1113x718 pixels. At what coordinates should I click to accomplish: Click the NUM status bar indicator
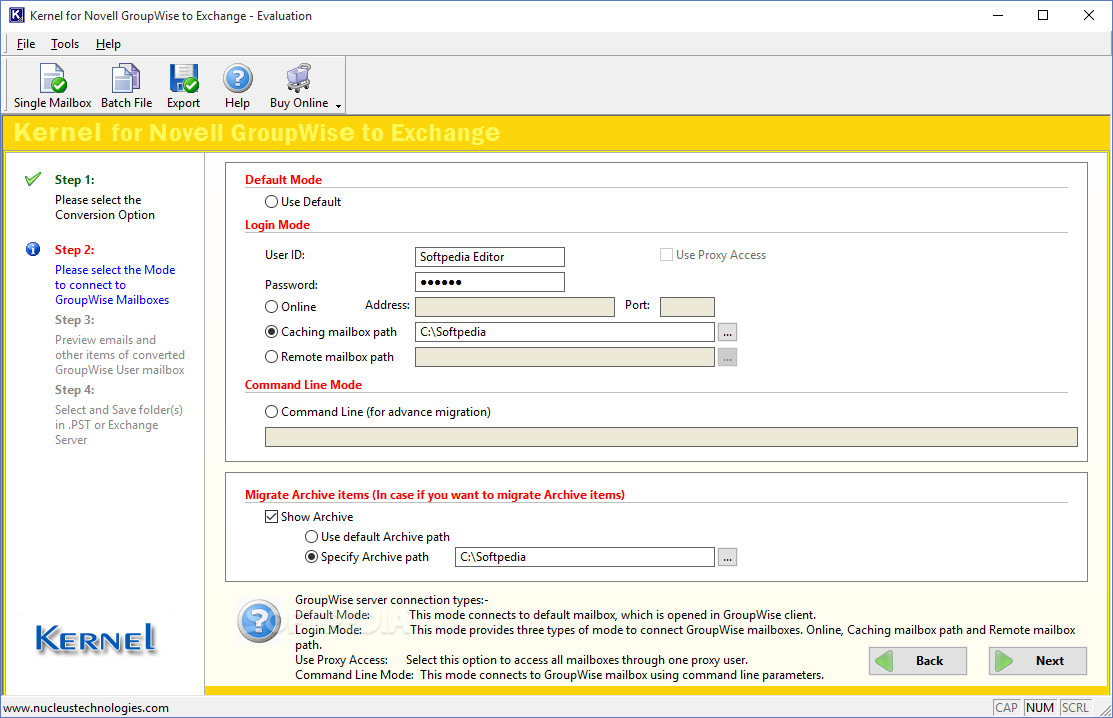click(1040, 707)
